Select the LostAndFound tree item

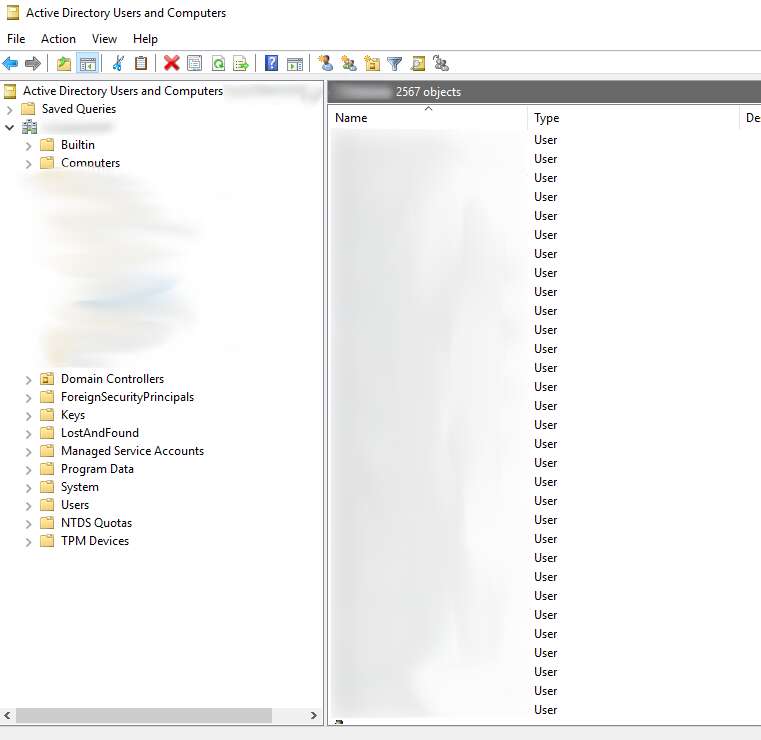click(99, 432)
